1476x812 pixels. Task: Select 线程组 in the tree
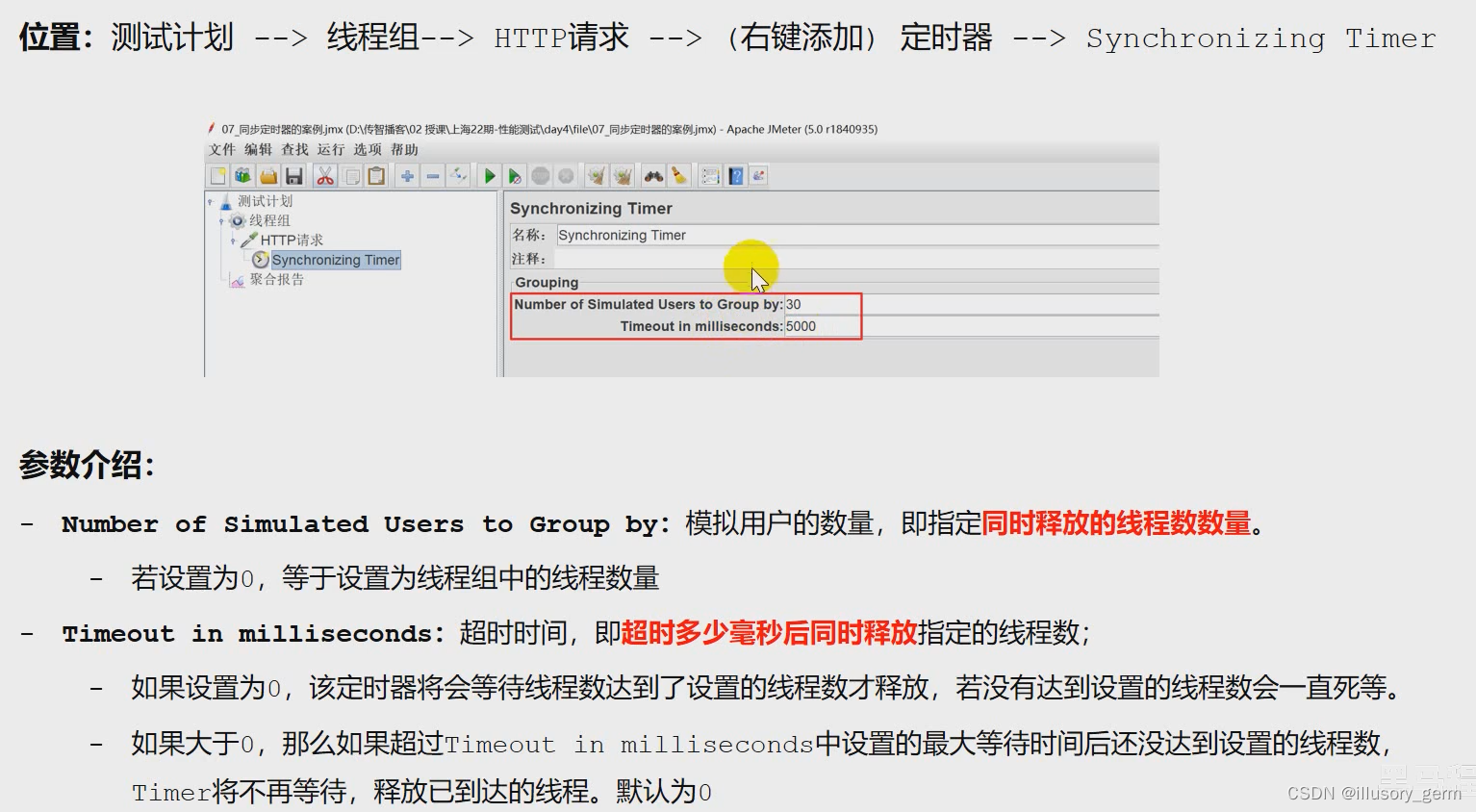point(269,220)
